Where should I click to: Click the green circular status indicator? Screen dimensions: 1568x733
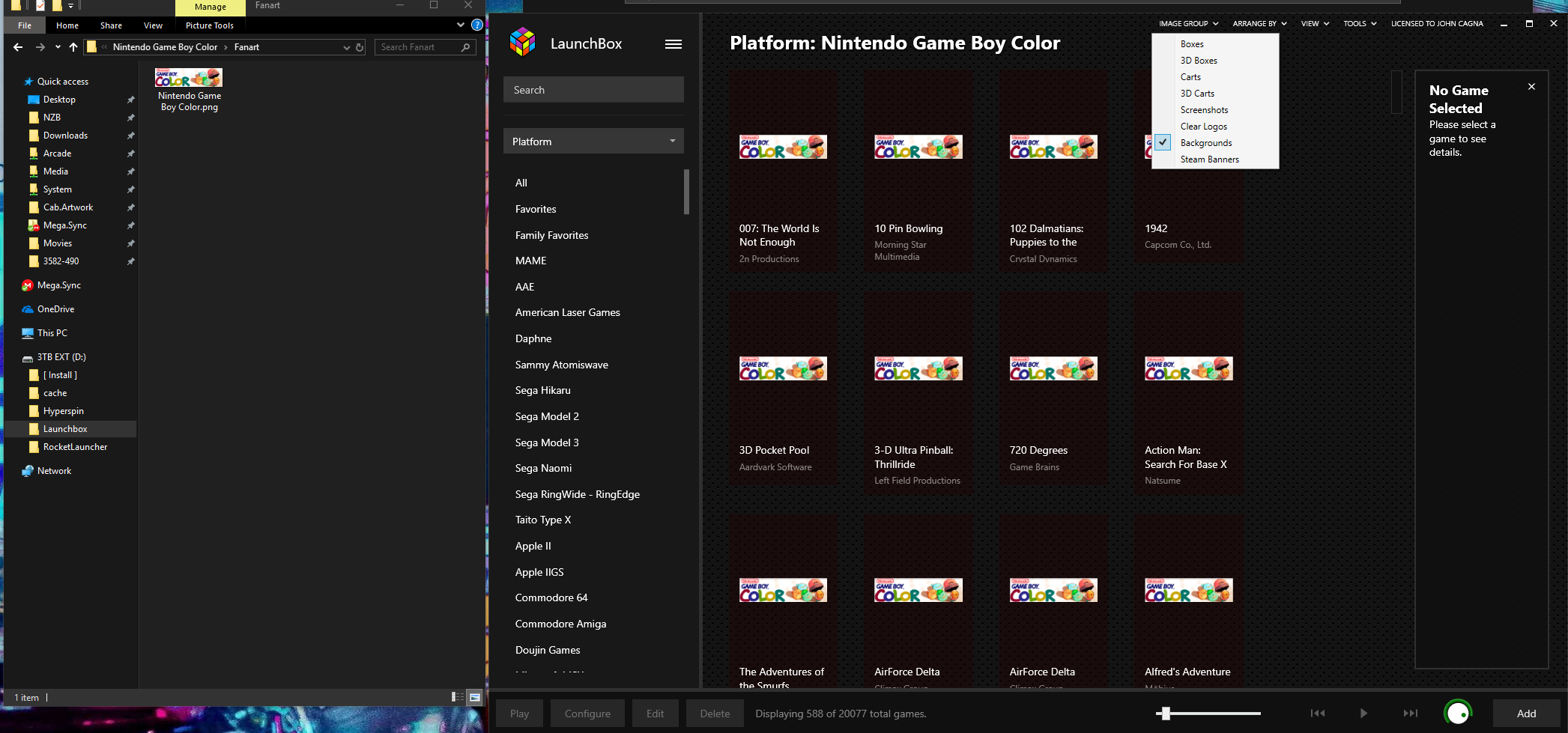1458,713
